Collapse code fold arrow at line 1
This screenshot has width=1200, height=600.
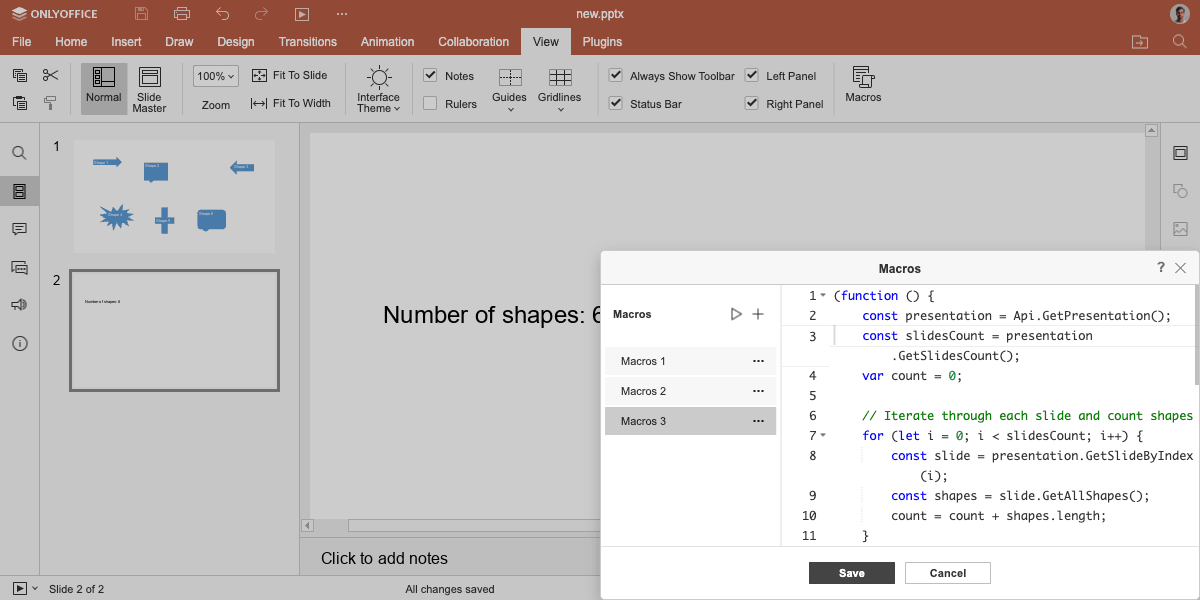point(823,296)
